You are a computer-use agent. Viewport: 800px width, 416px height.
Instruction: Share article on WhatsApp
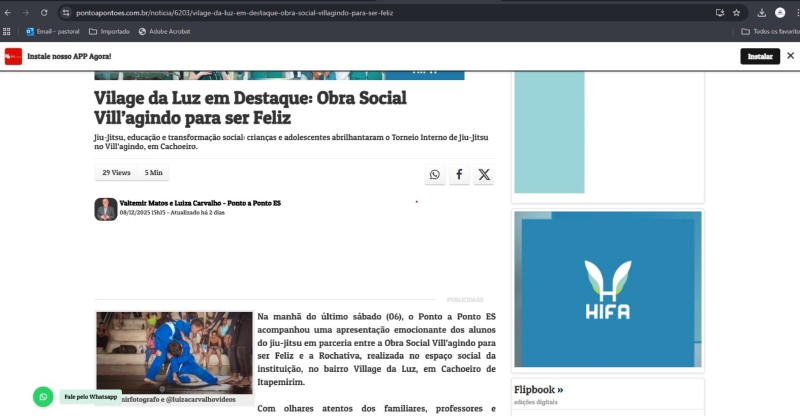[x=434, y=174]
